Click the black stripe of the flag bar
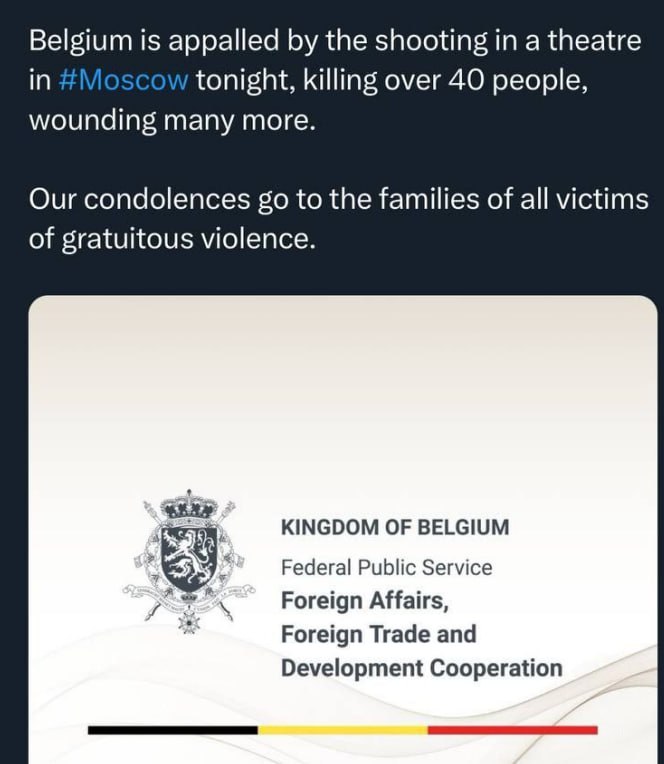Image resolution: width=664 pixels, height=764 pixels. pos(172,730)
